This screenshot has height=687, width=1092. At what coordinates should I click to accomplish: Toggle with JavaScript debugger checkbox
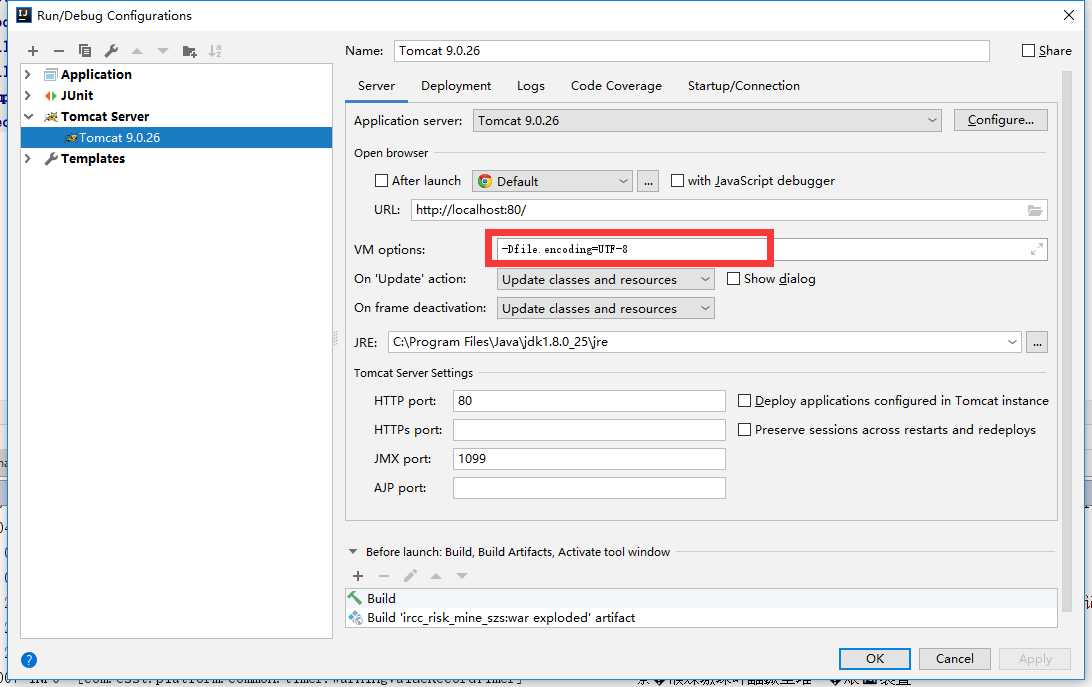[677, 180]
